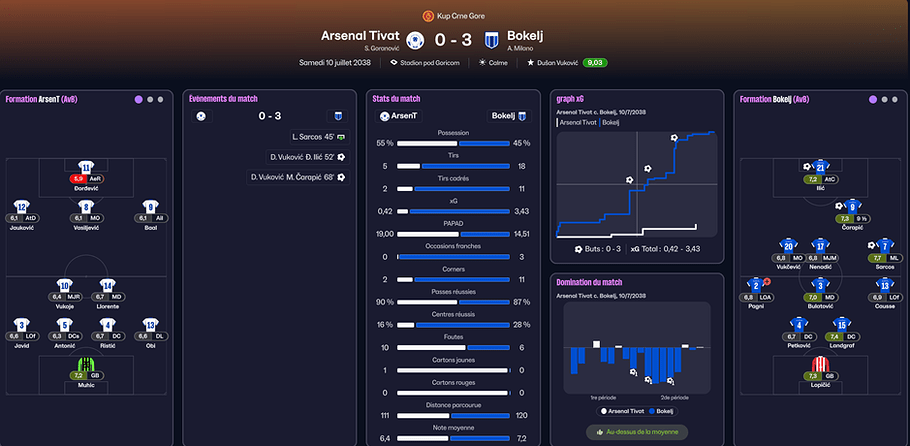This screenshot has width=910, height=446.
Task: Open Arsenal Tivat club badge in header
Action: [415, 40]
